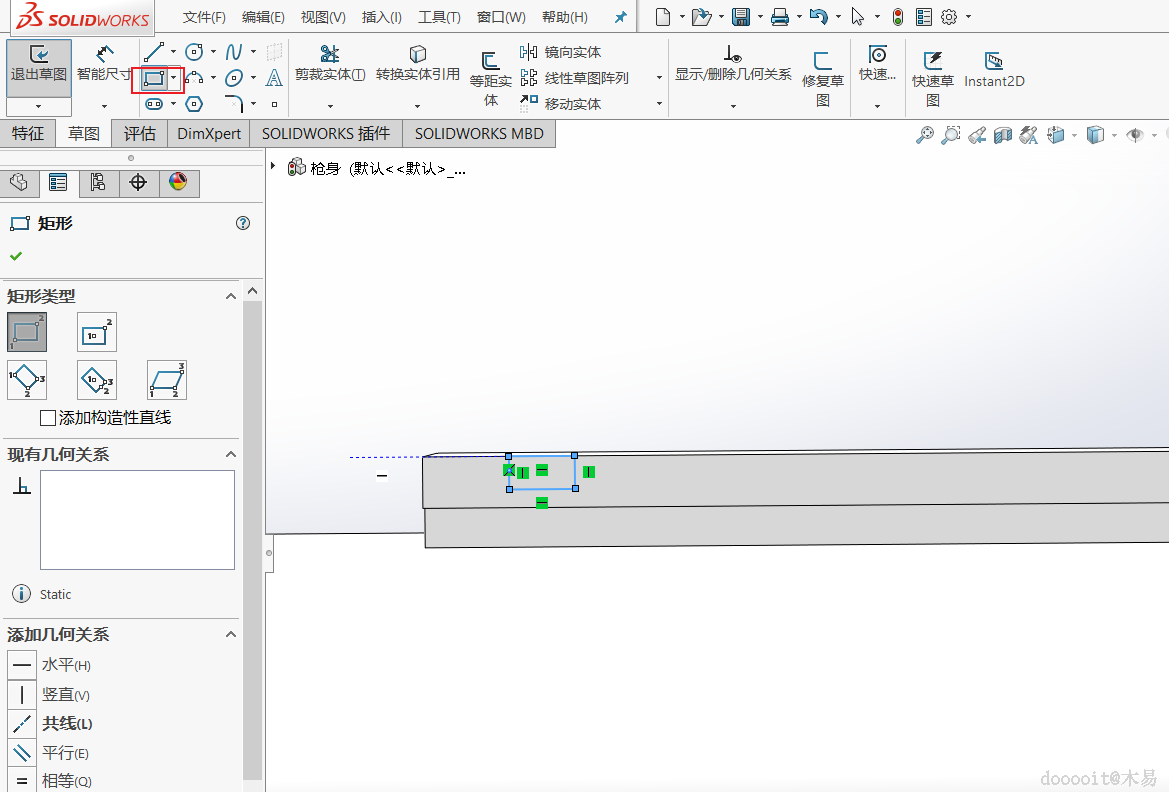
Task: Expand the 枪身 feature tree node
Action: pyautogui.click(x=273, y=167)
